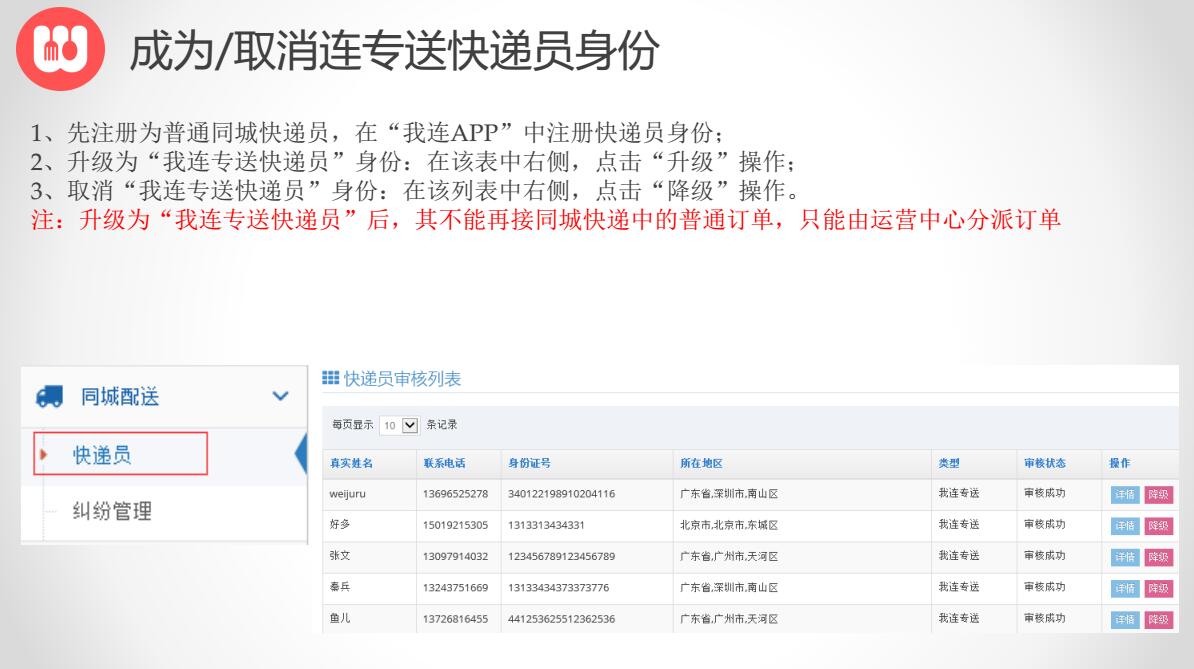Click instruction step 1 about 我连APP registration
The image size is (1194, 669).
[377, 133]
